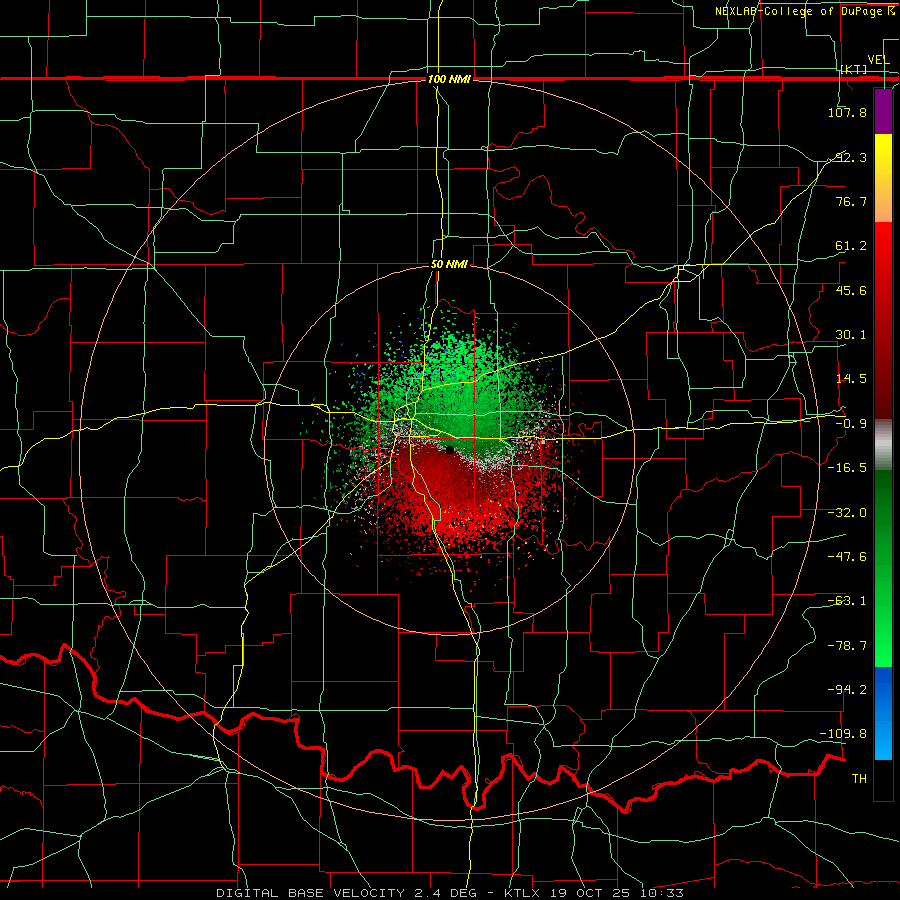Click the 61.2 legend value
900x900 pixels.
pyautogui.click(x=851, y=246)
